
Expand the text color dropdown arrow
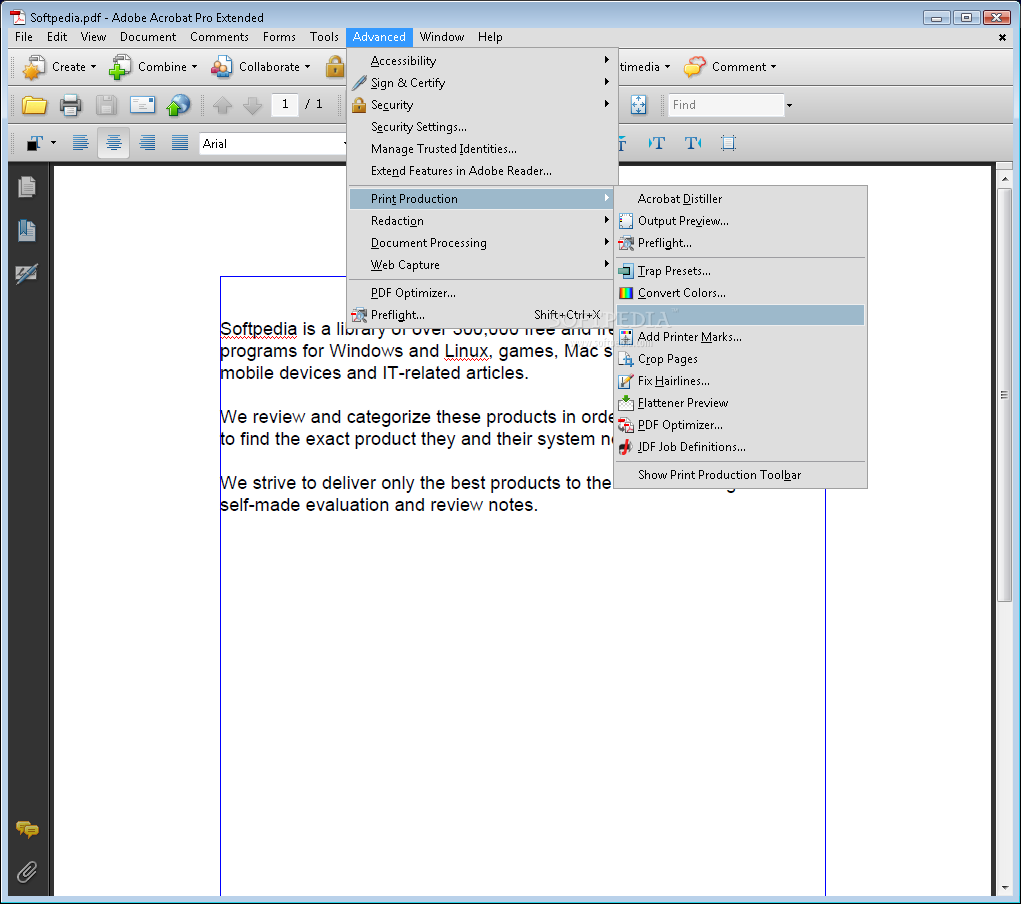coord(53,143)
